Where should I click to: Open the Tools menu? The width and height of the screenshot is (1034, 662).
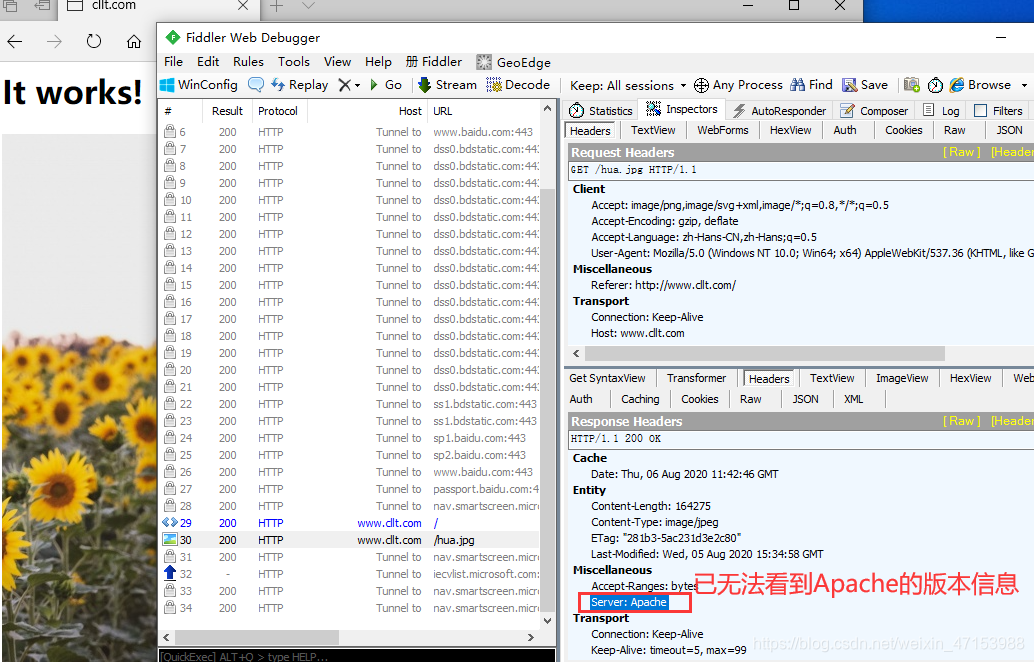tap(293, 62)
